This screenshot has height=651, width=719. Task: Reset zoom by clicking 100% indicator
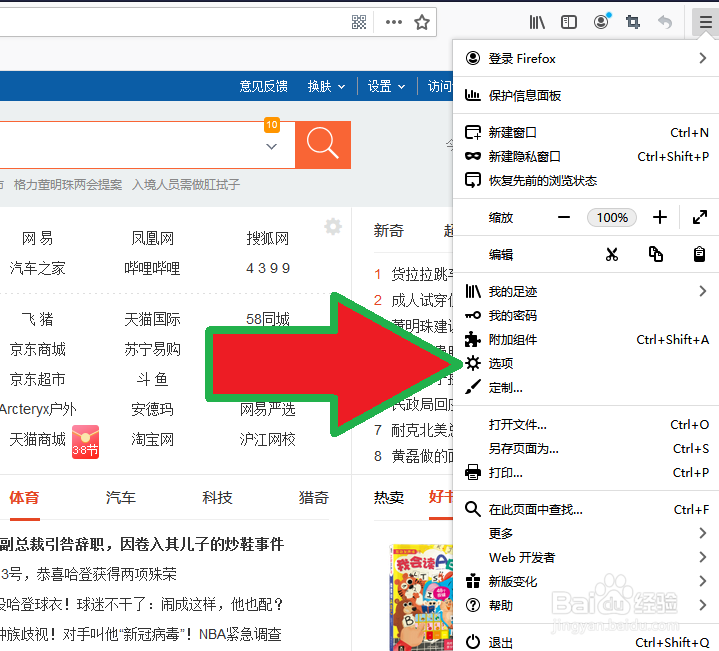click(612, 217)
